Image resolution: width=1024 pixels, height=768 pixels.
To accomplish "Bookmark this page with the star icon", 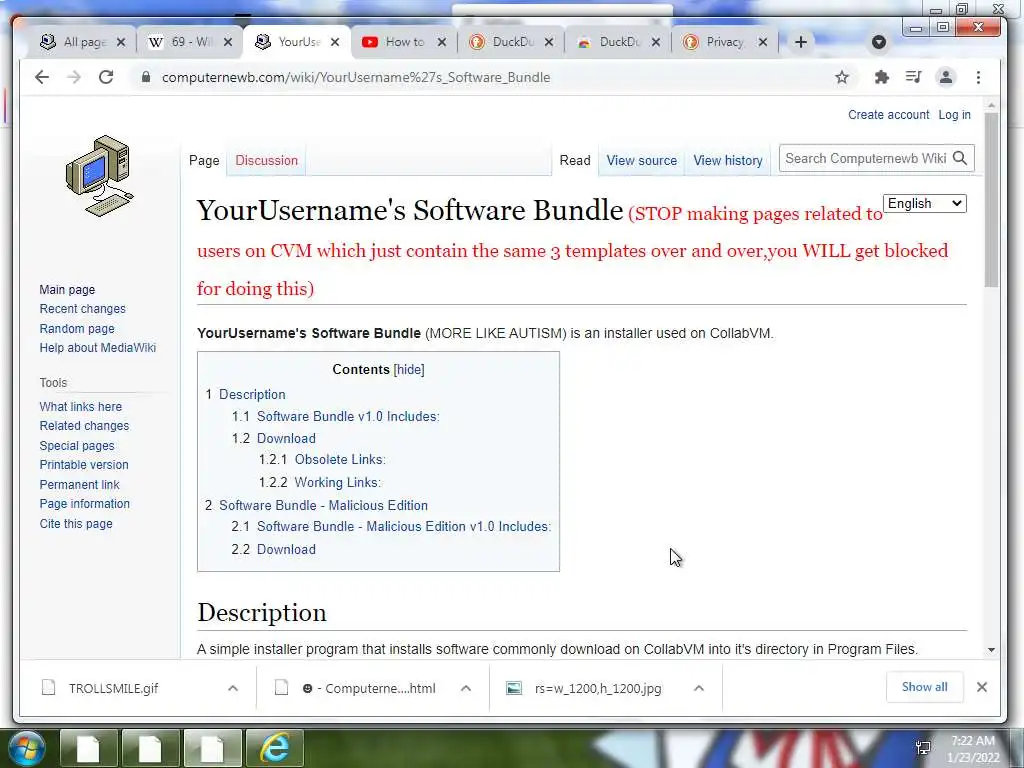I will click(x=842, y=77).
